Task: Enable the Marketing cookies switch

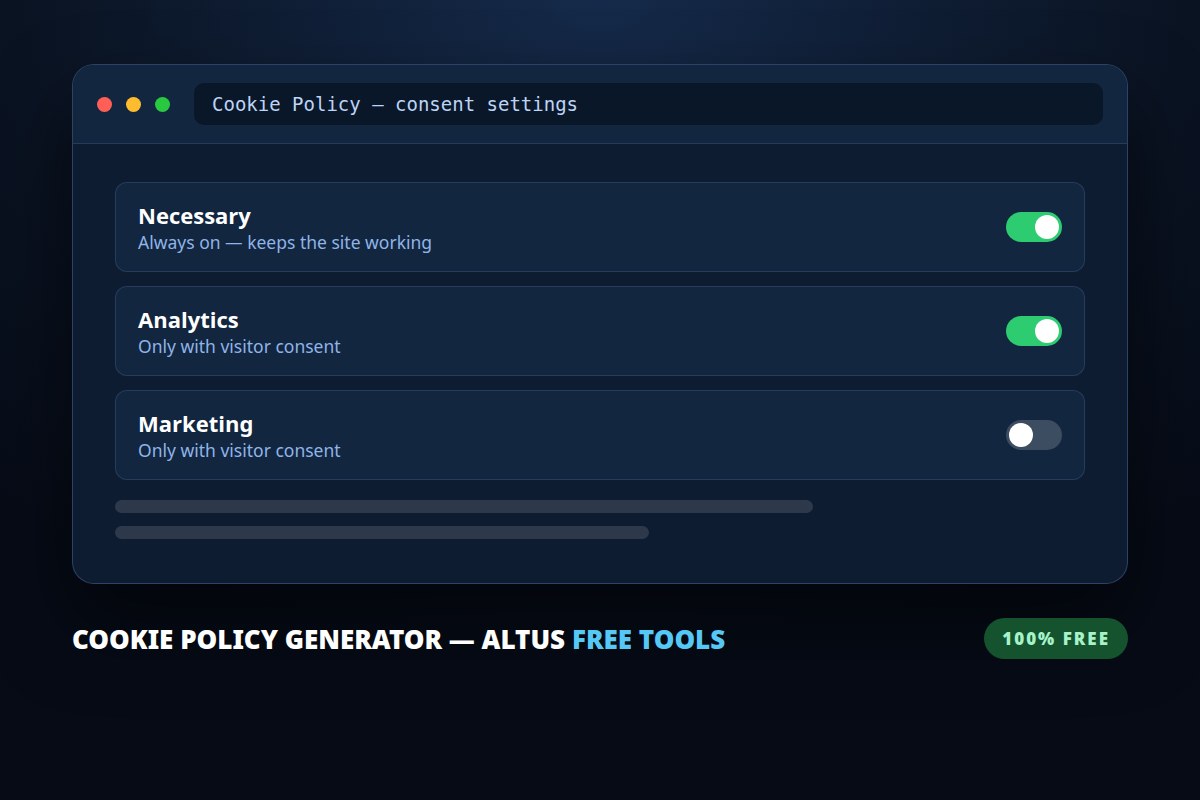Action: coord(1033,435)
